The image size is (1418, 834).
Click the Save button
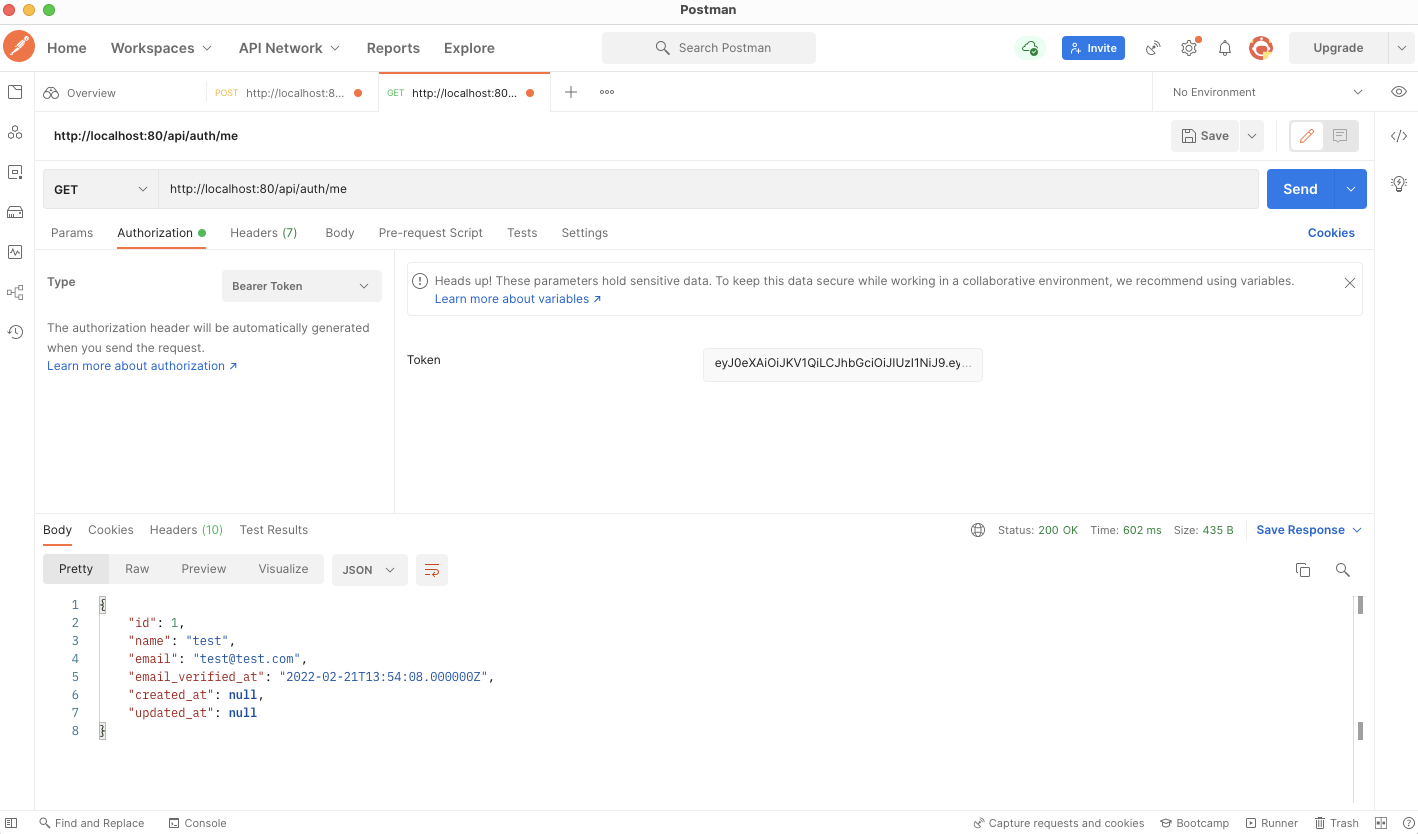(1205, 136)
